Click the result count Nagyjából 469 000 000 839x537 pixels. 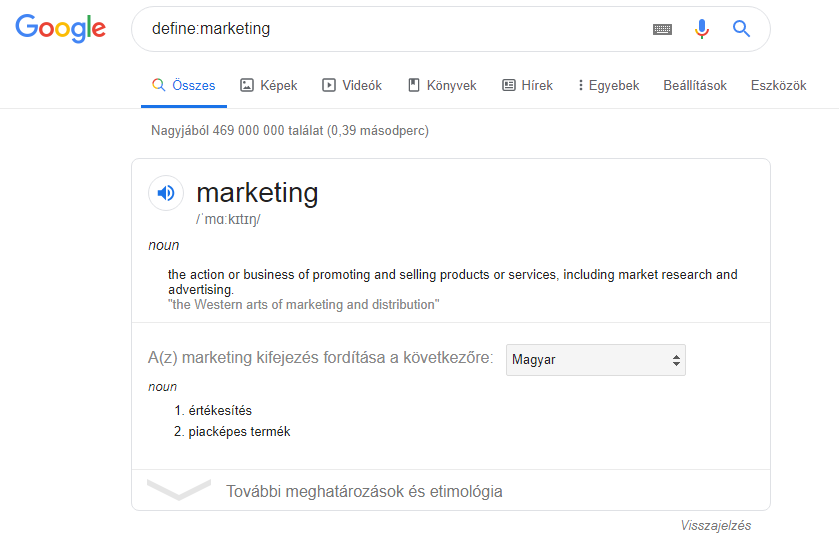(290, 131)
